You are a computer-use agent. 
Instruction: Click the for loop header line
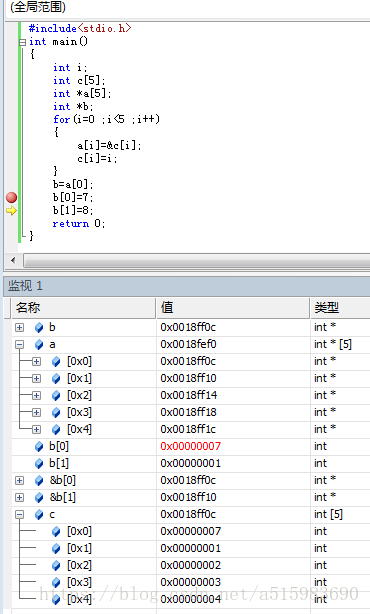106,119
